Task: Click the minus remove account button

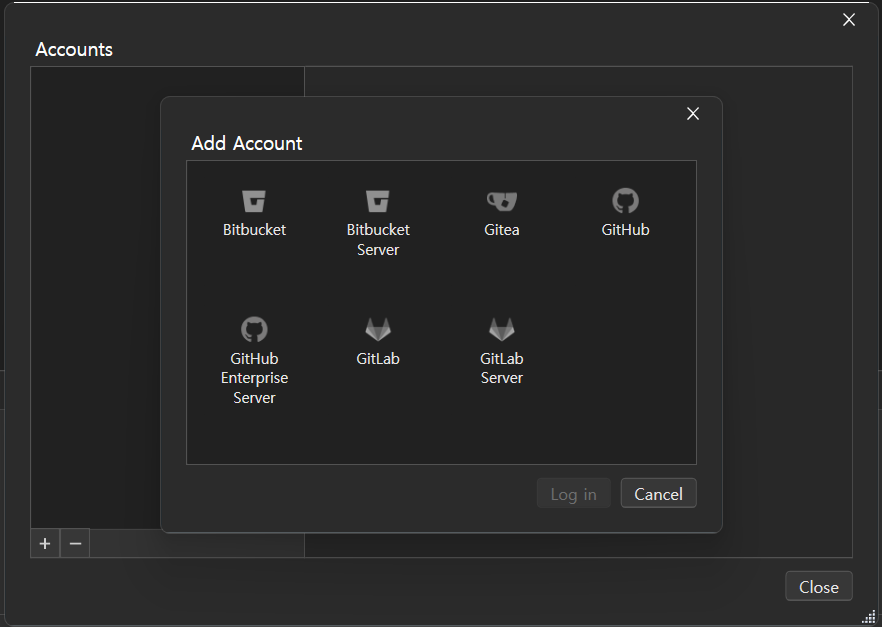Action: click(75, 543)
